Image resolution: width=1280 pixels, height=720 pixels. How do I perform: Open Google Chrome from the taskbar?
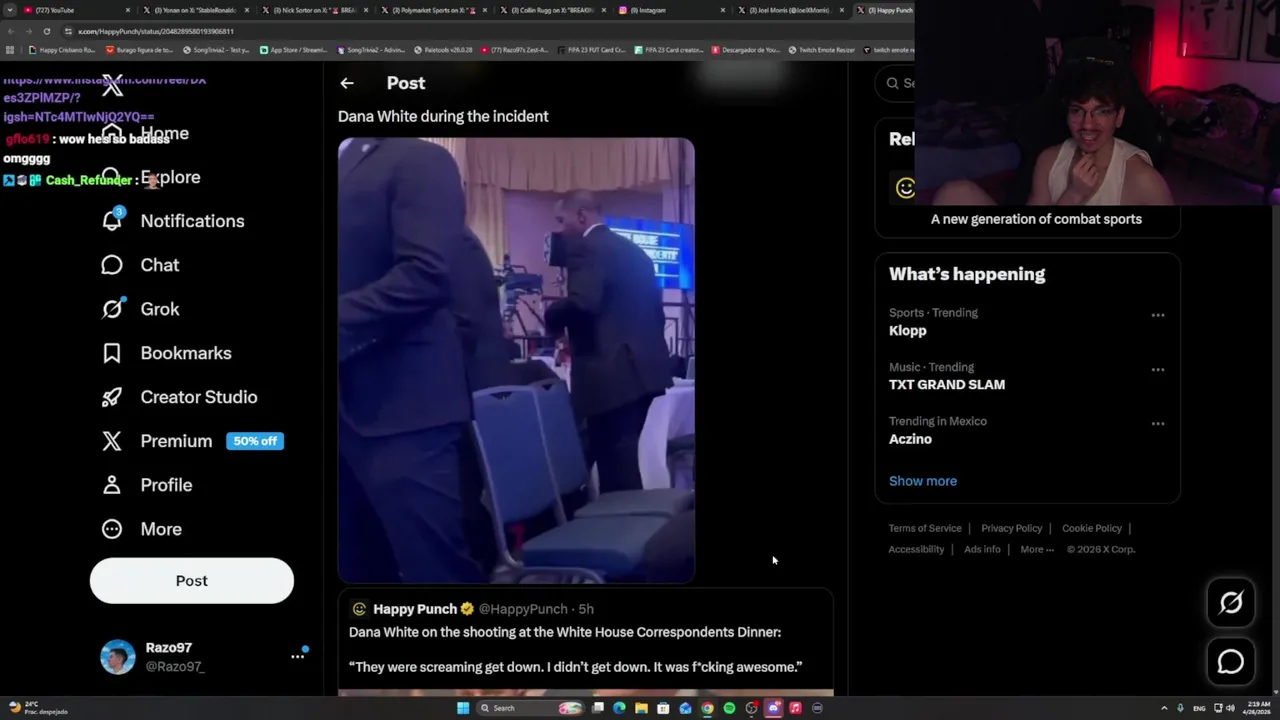[x=707, y=708]
